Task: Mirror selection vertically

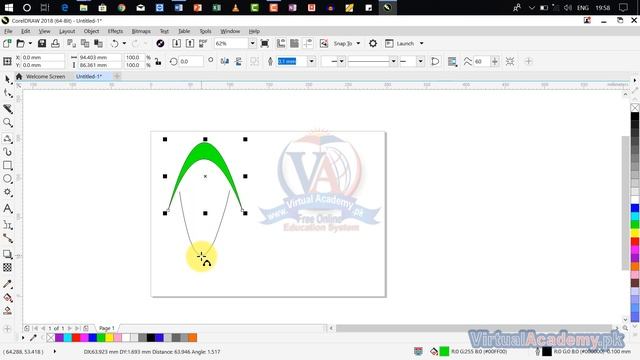Action: [x=238, y=61]
